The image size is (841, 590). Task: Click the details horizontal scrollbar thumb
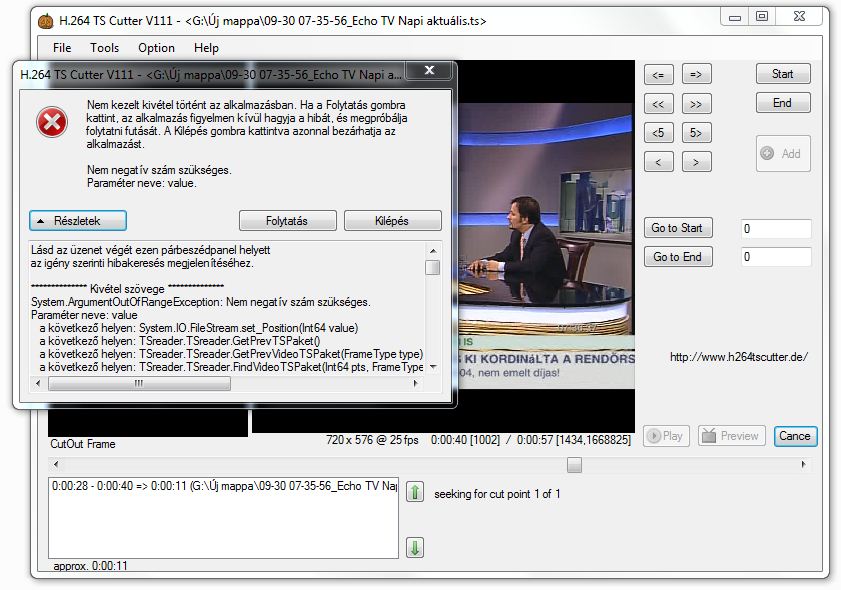139,384
